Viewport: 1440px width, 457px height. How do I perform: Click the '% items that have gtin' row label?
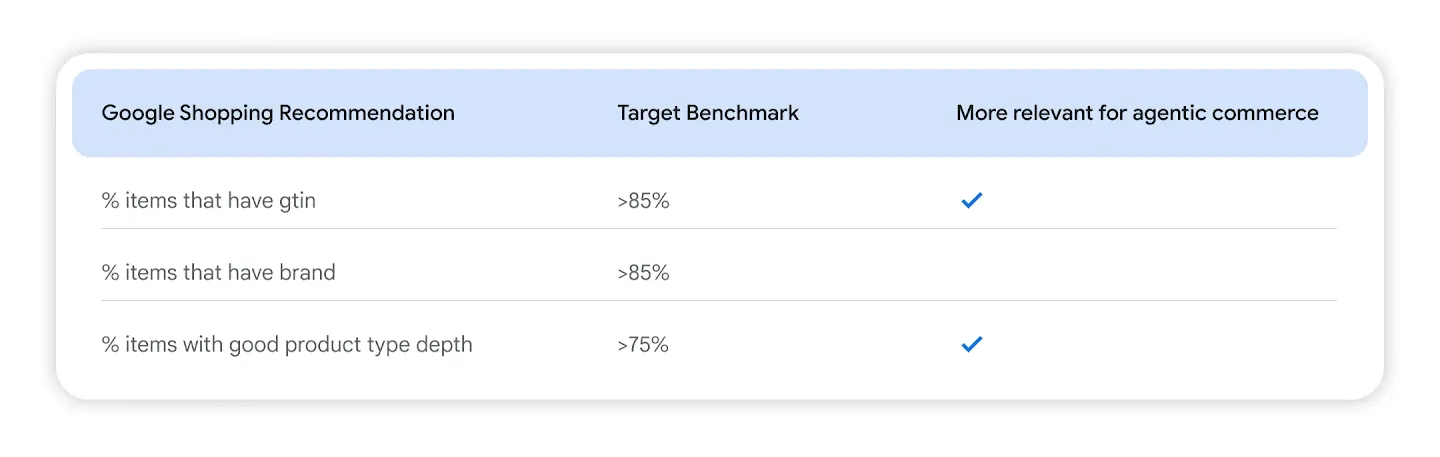pyautogui.click(x=209, y=200)
